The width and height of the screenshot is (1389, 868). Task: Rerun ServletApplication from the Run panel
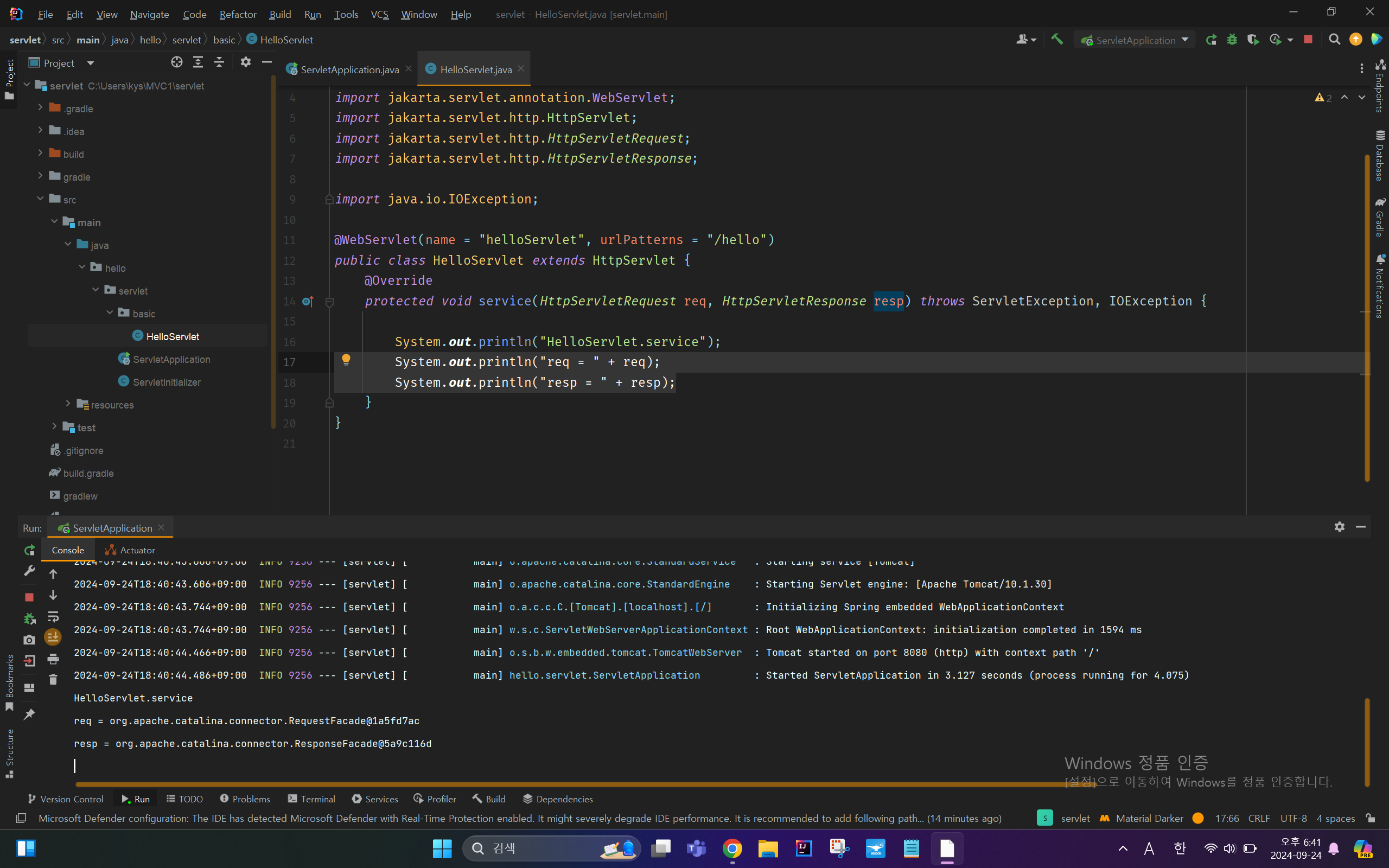coord(29,550)
